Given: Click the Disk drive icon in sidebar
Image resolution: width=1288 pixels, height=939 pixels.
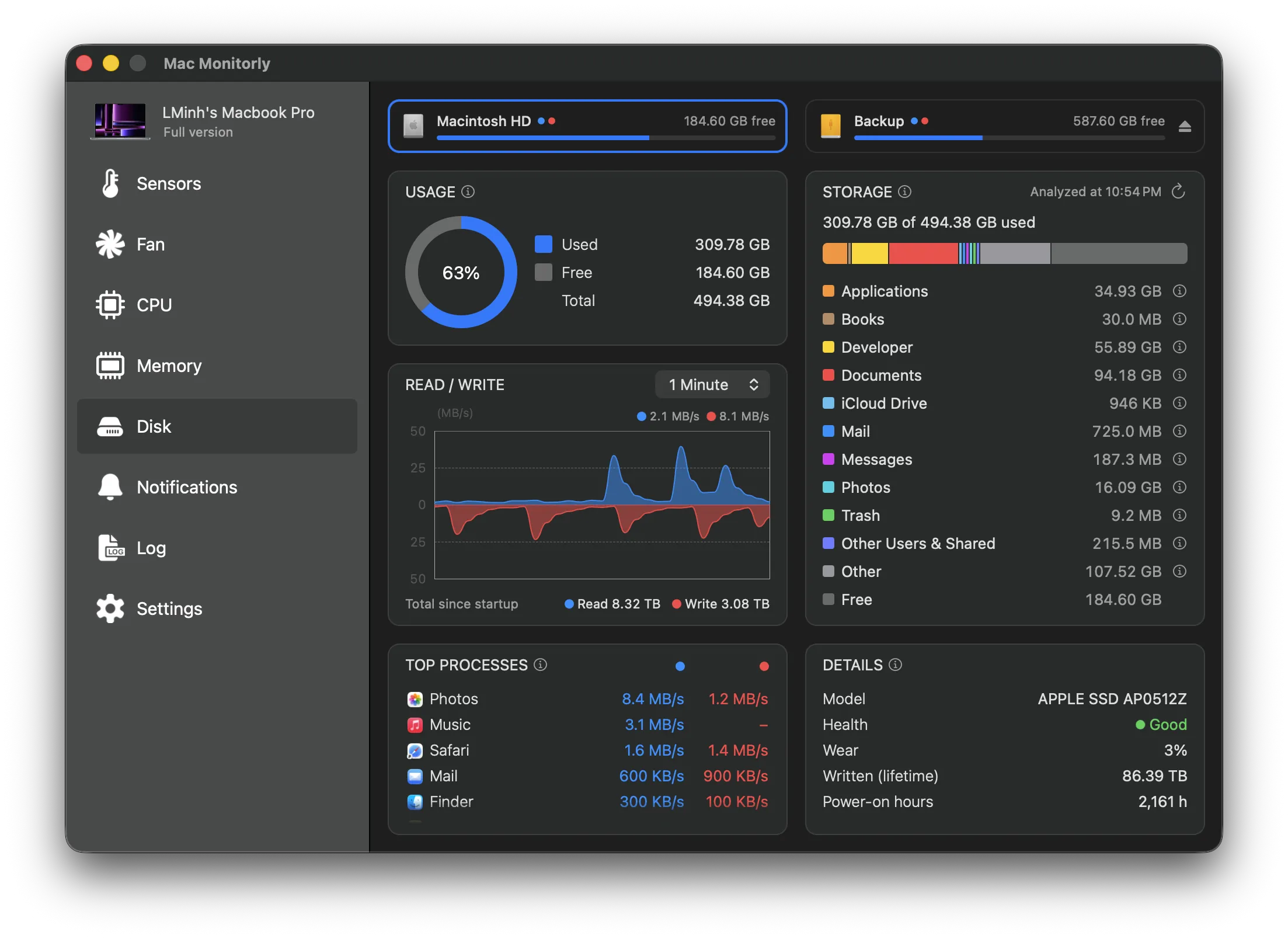Looking at the screenshot, I should (110, 426).
